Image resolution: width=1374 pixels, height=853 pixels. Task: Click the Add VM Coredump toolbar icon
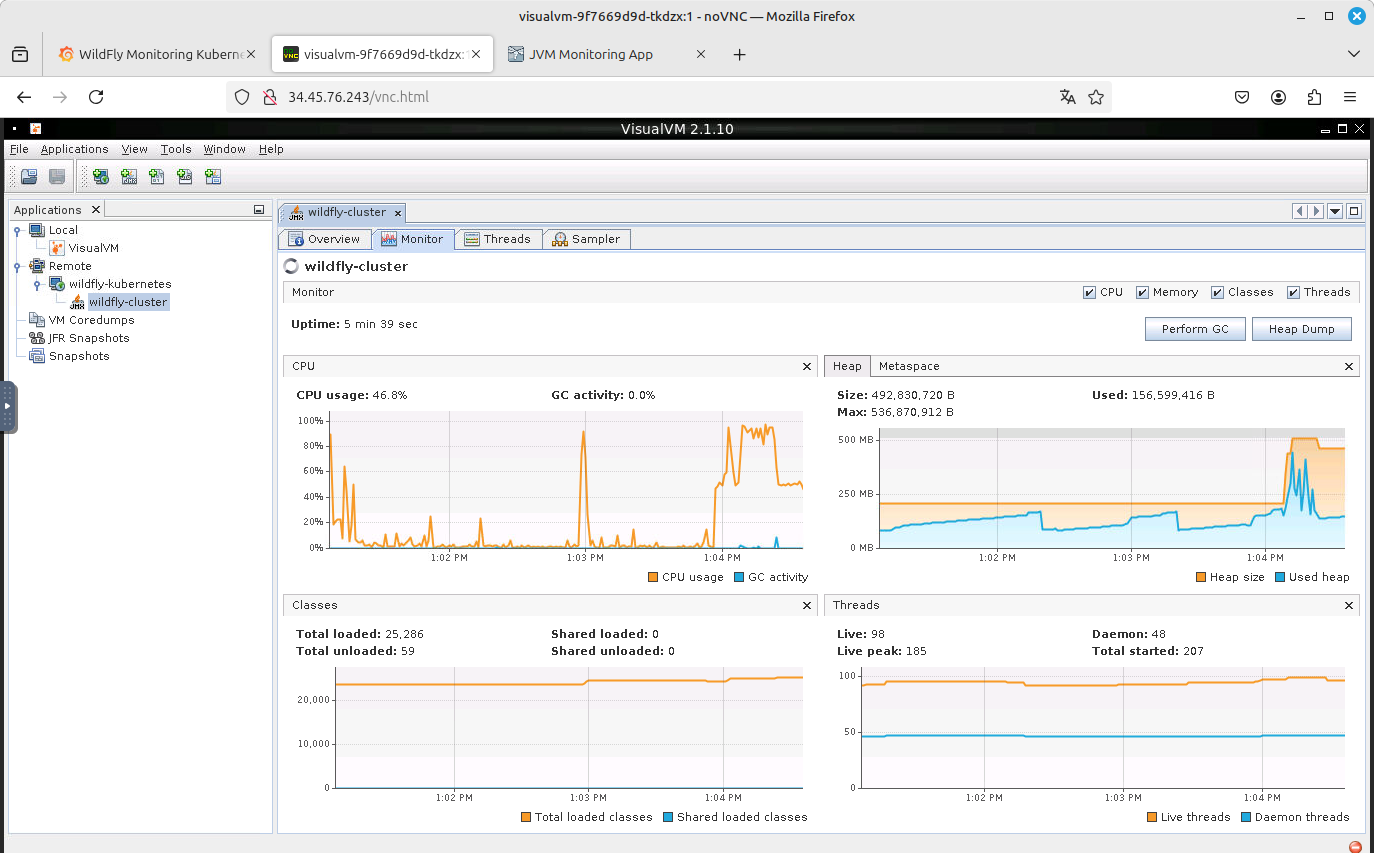[x=156, y=177]
